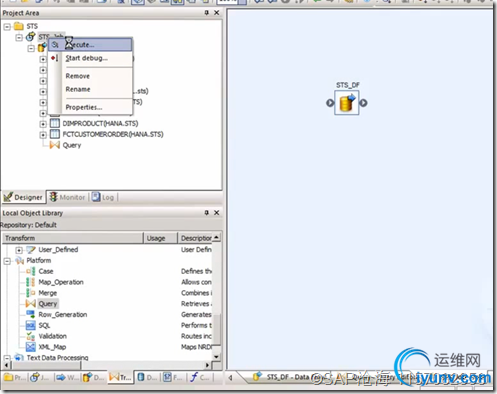Collapse the Text Data Processing group
This screenshot has height=394, width=497.
(x=7, y=358)
